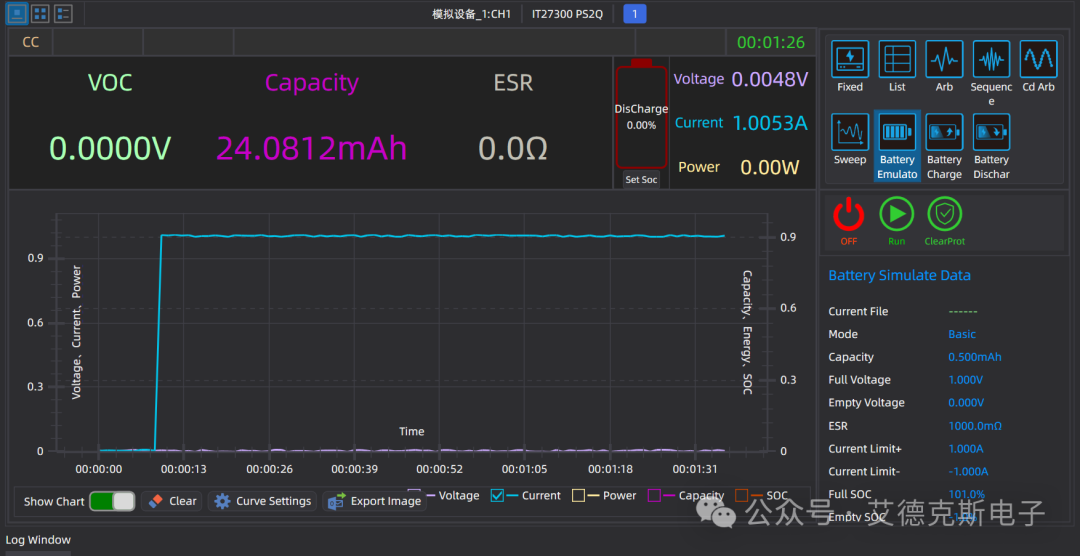Turn output OFF with the red power icon
1080x556 pixels.
coord(849,214)
